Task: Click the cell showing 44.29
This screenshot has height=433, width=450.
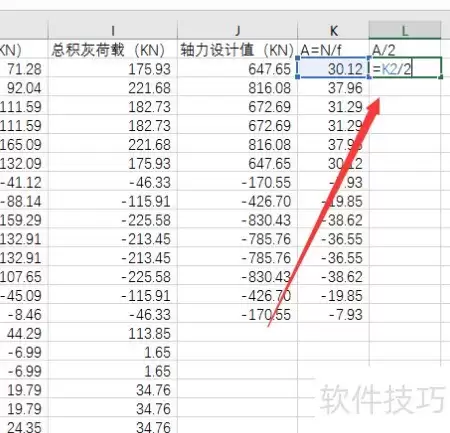Action: [x=24, y=333]
